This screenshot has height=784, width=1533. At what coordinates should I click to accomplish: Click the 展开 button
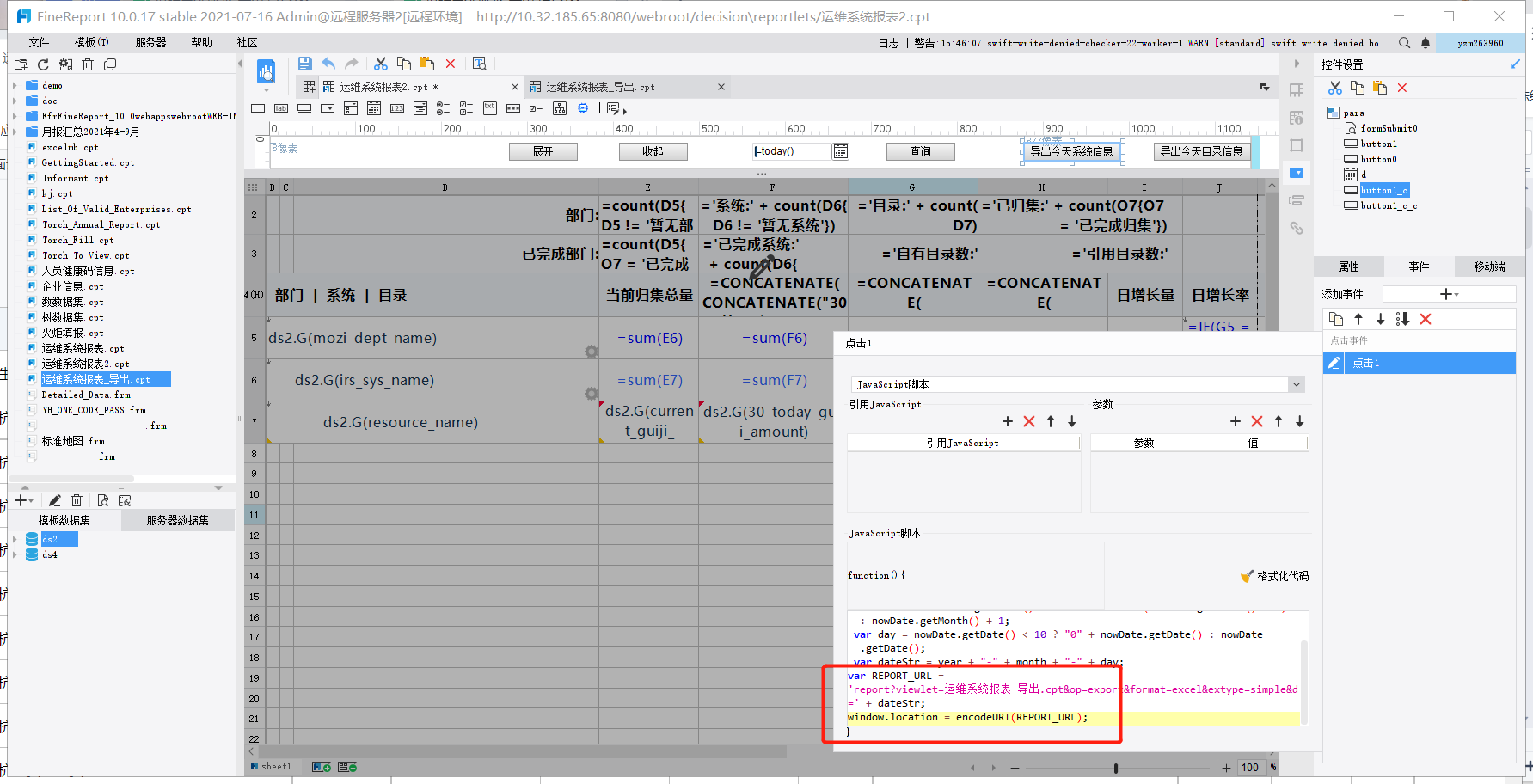pos(543,151)
